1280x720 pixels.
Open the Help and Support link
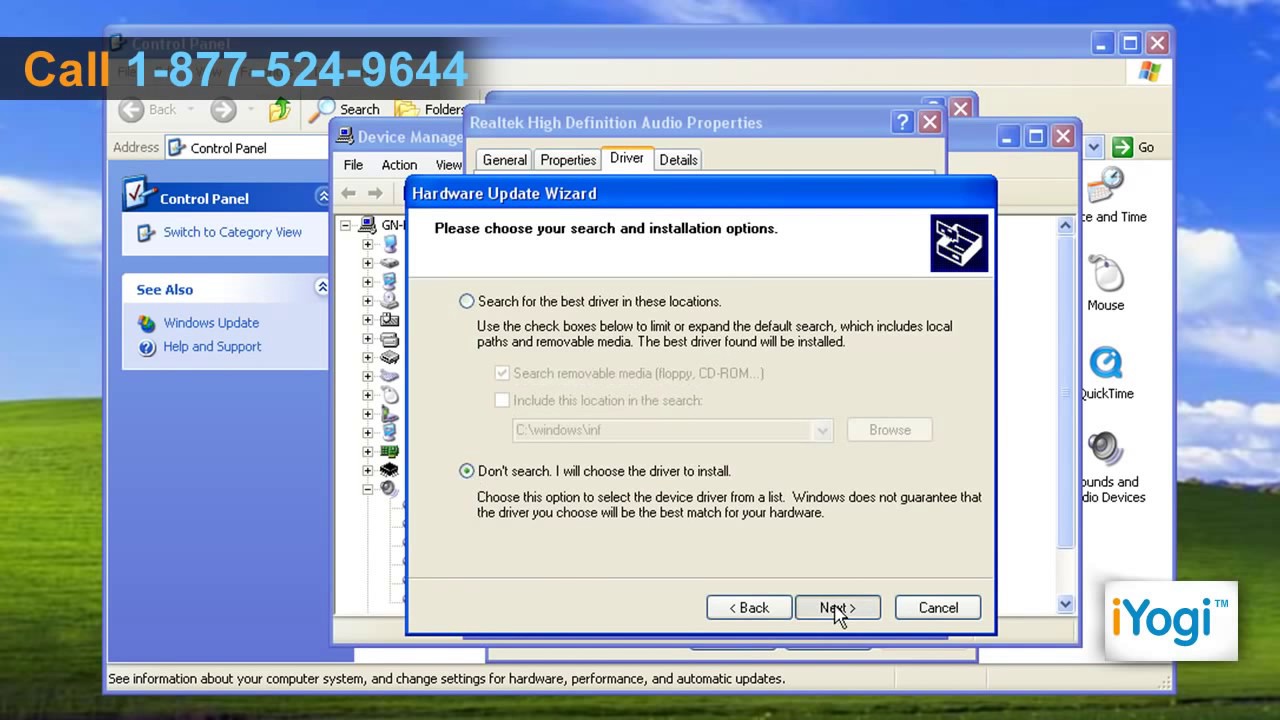(212, 347)
